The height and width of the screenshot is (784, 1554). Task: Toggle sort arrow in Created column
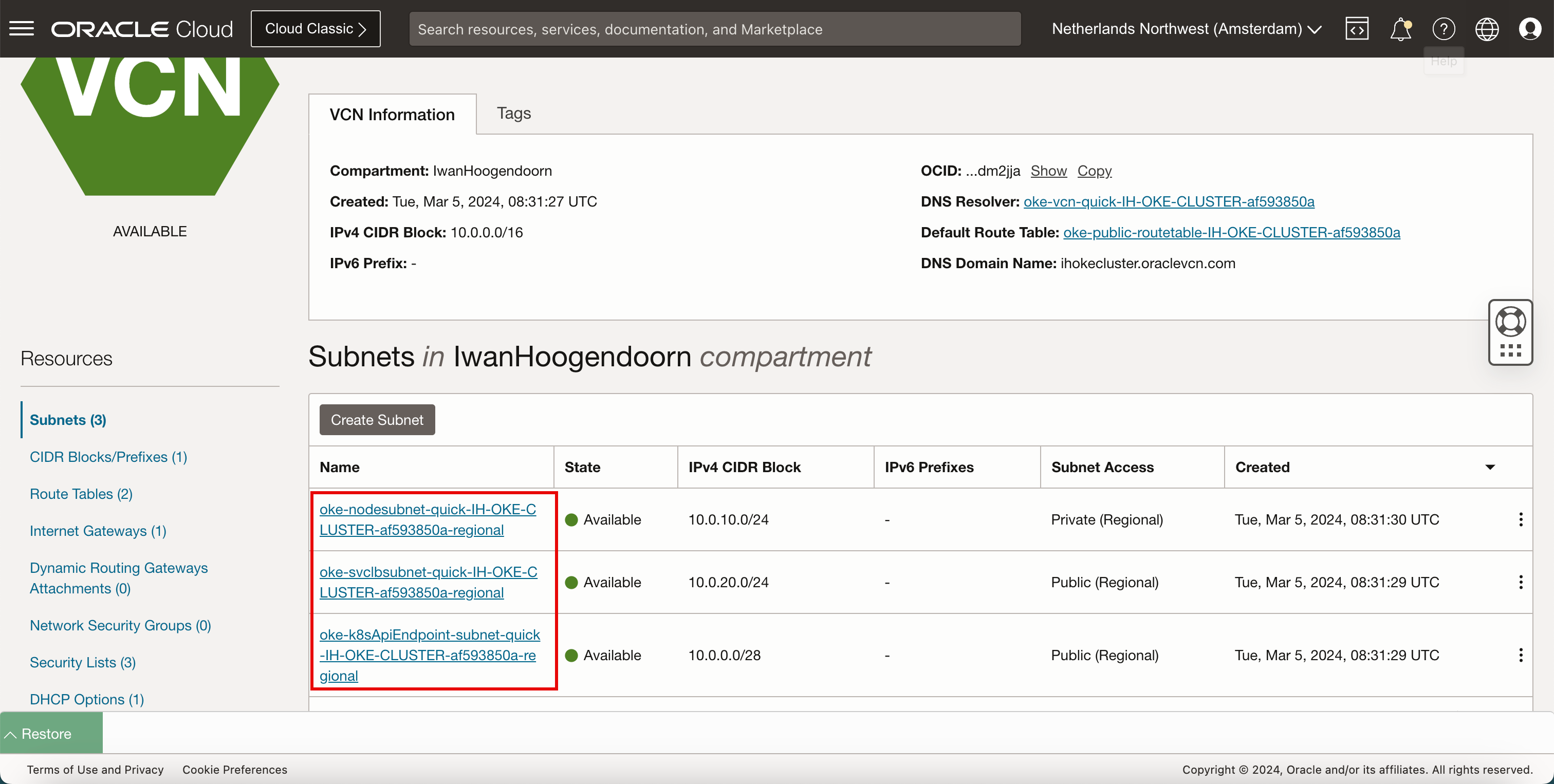(x=1490, y=468)
